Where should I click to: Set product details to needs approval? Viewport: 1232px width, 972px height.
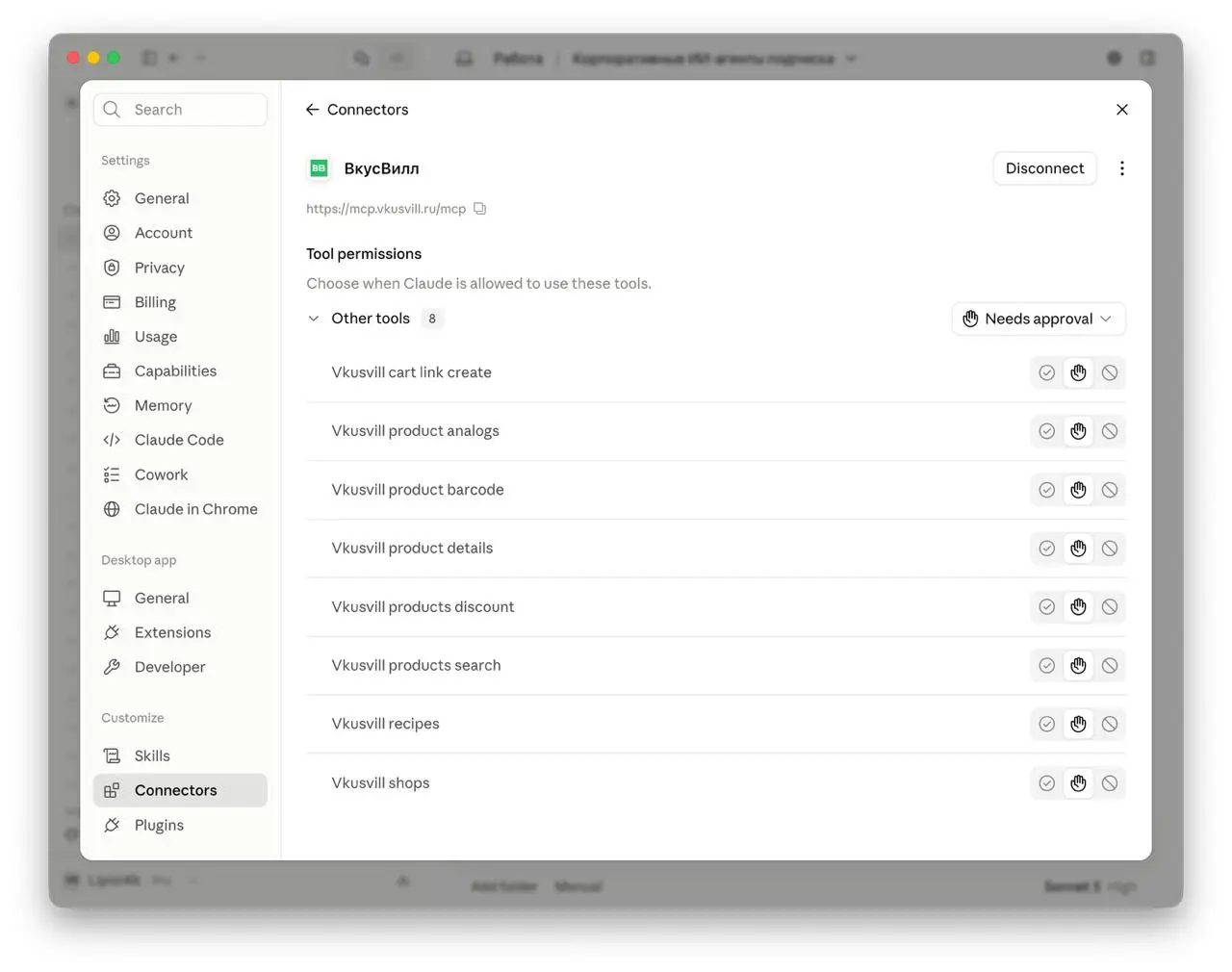coord(1078,549)
